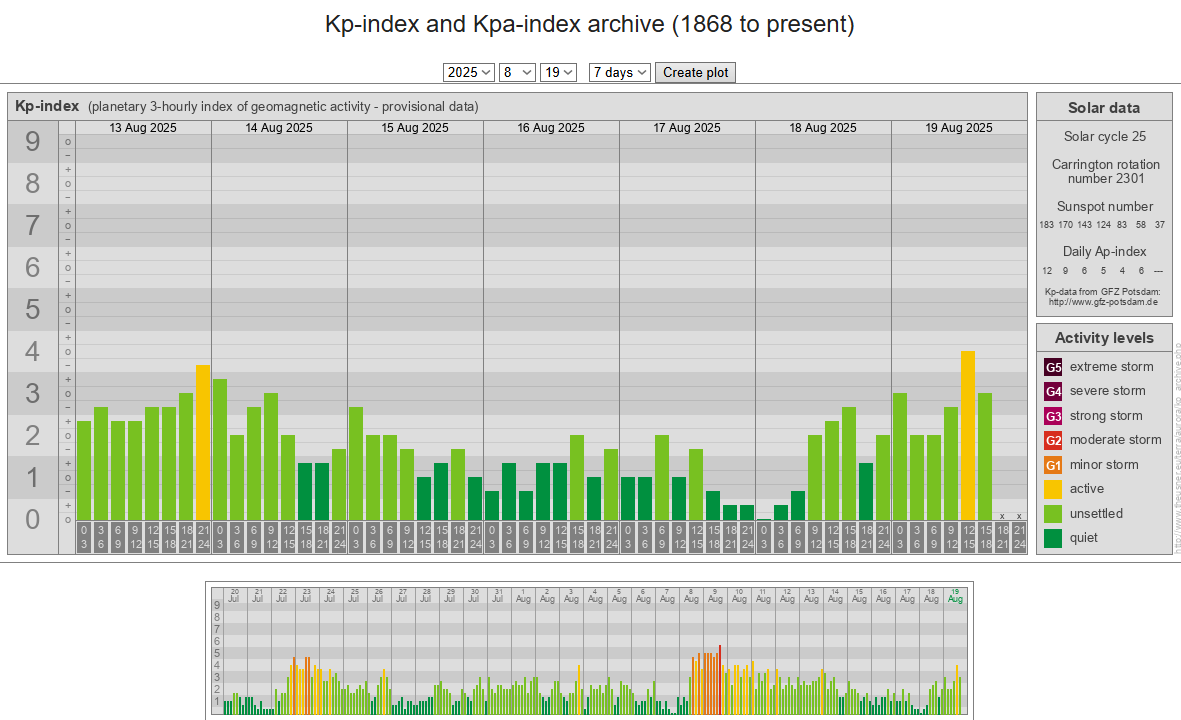Click the 18 Aug 2025 date header
The height and width of the screenshot is (720, 1181).
[x=822, y=128]
